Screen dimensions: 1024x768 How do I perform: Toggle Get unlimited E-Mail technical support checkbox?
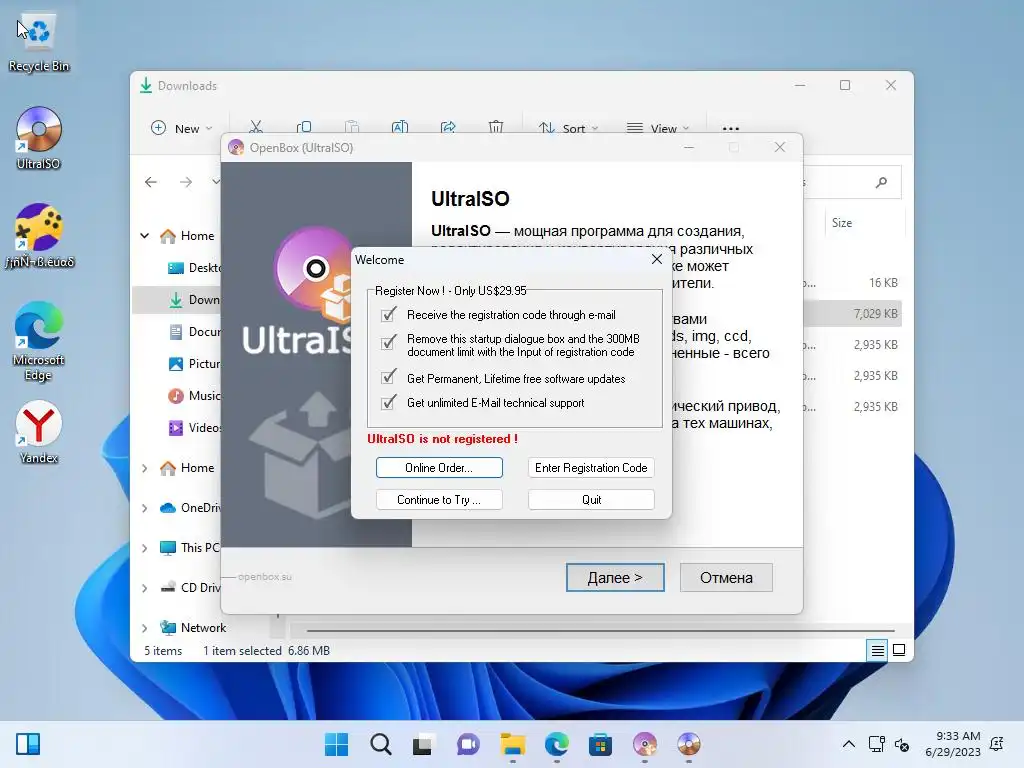click(389, 402)
